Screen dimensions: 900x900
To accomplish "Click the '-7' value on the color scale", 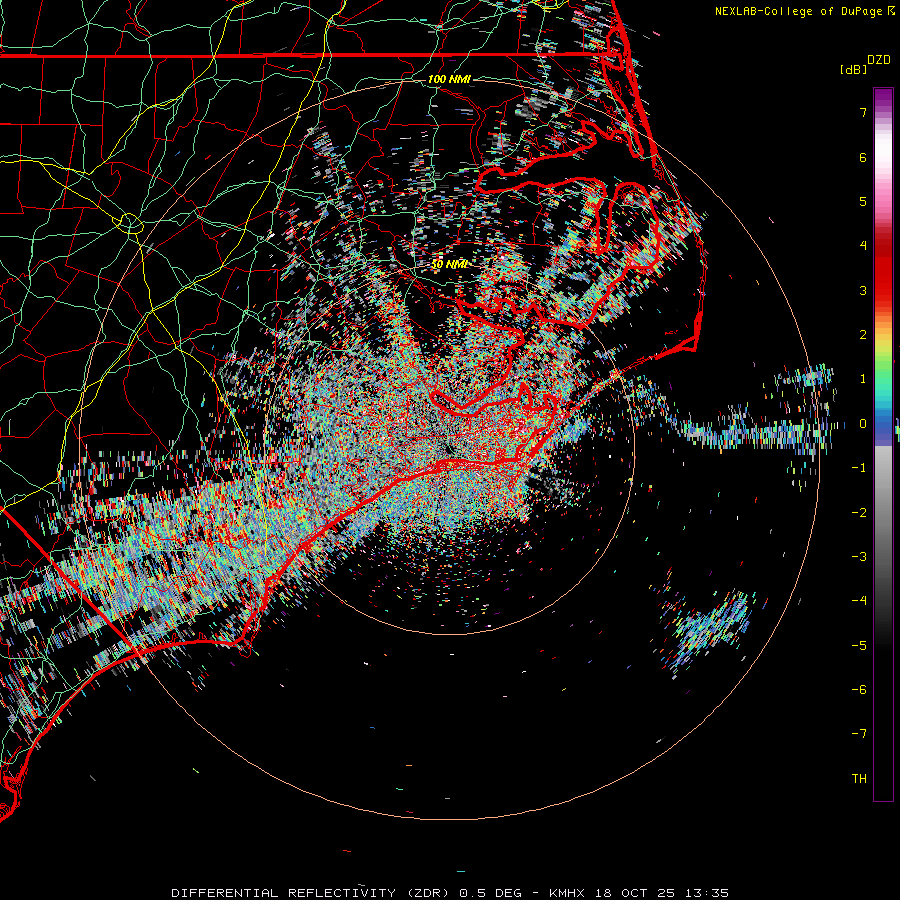I will pyautogui.click(x=859, y=734).
